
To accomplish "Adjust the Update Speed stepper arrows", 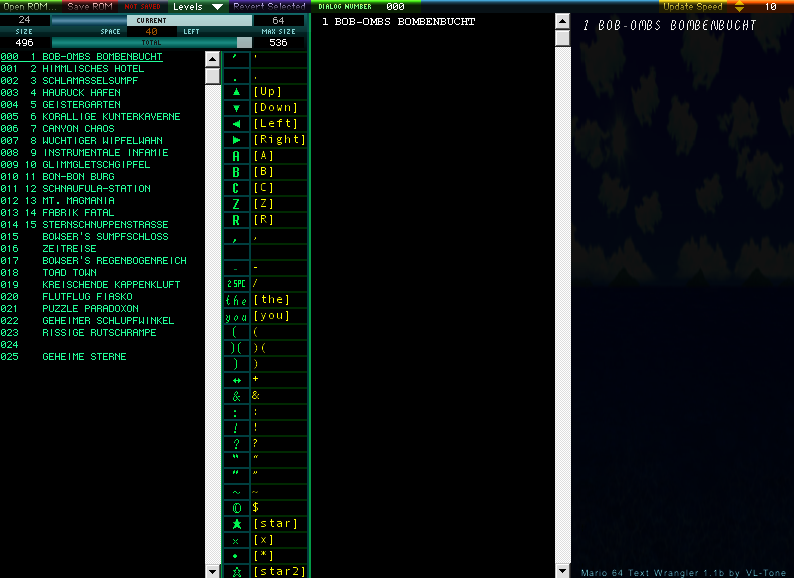I will (x=739, y=7).
